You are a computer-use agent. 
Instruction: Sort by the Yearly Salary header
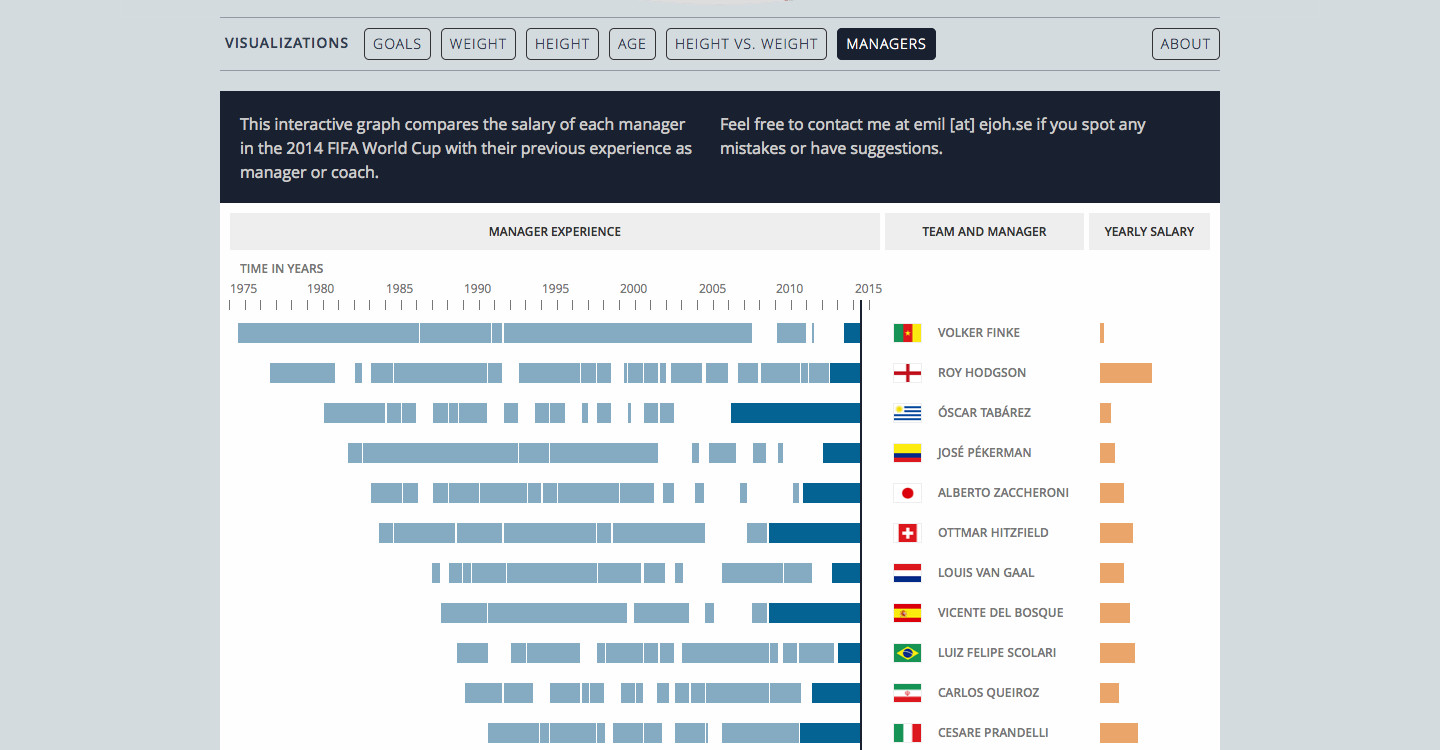point(1149,231)
